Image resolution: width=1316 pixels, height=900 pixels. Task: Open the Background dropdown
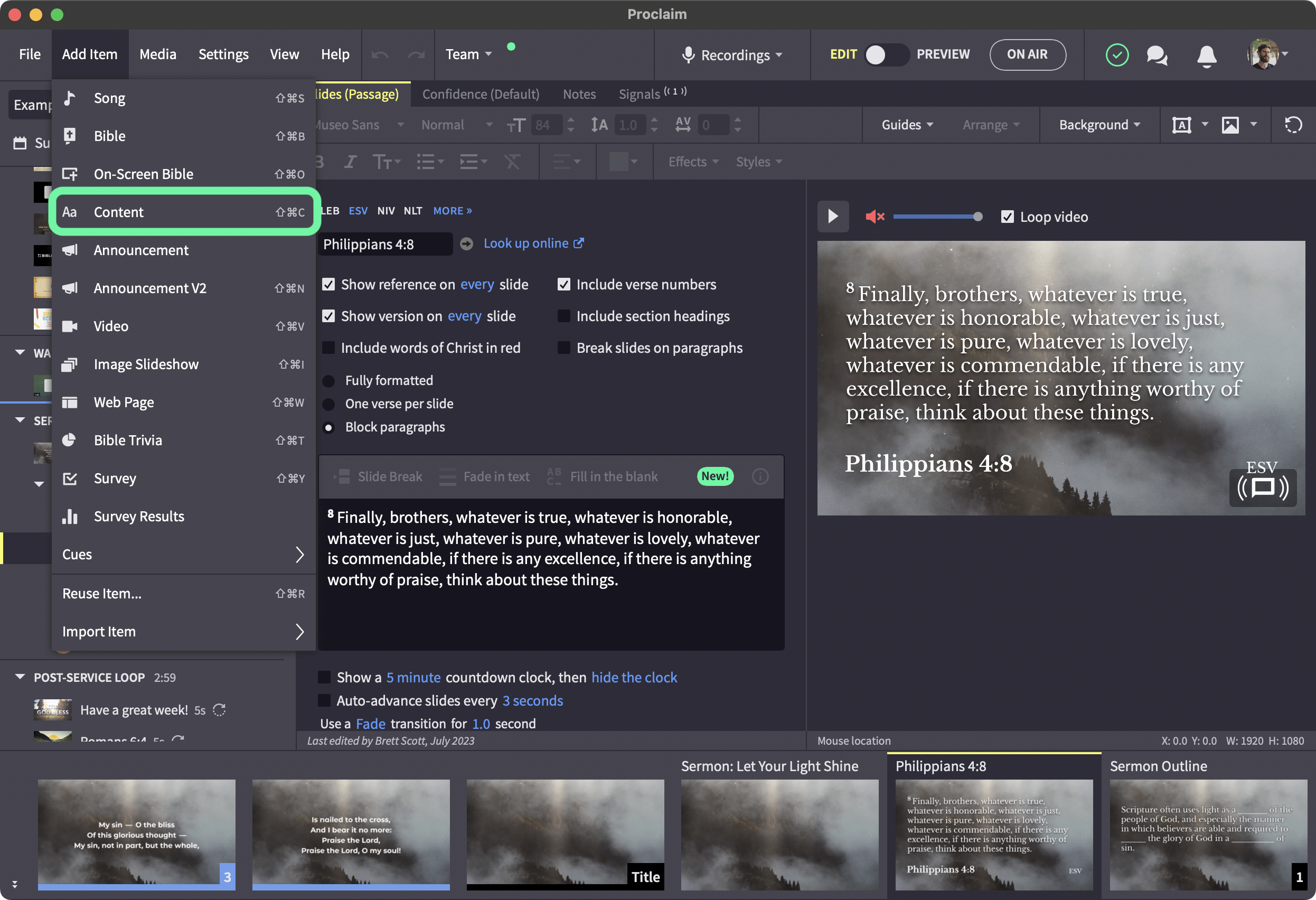click(1099, 125)
